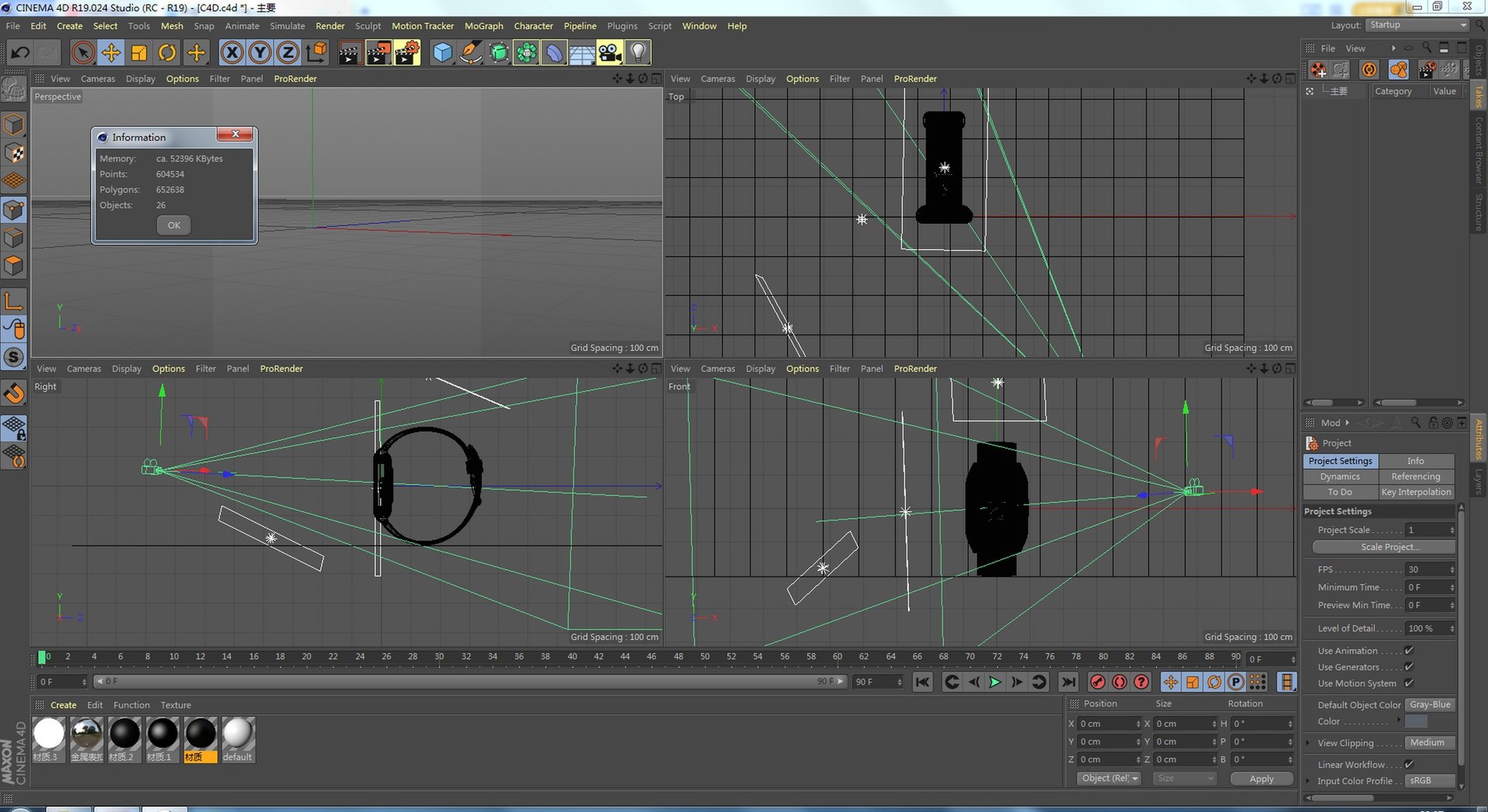Open Render Settings clapboard icon
This screenshot has height=812, width=1488.
click(405, 53)
